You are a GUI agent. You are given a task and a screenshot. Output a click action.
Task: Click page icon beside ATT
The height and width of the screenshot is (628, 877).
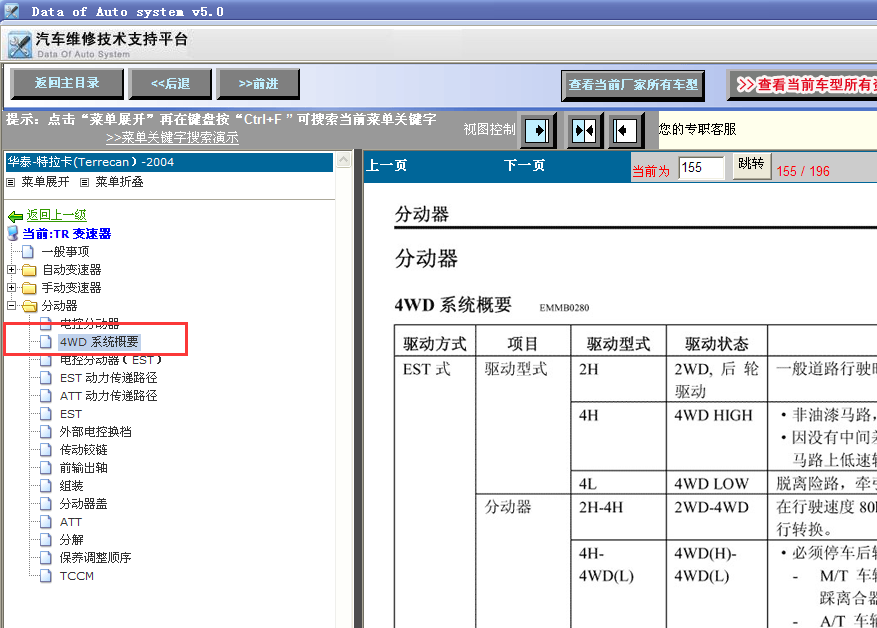(x=46, y=522)
